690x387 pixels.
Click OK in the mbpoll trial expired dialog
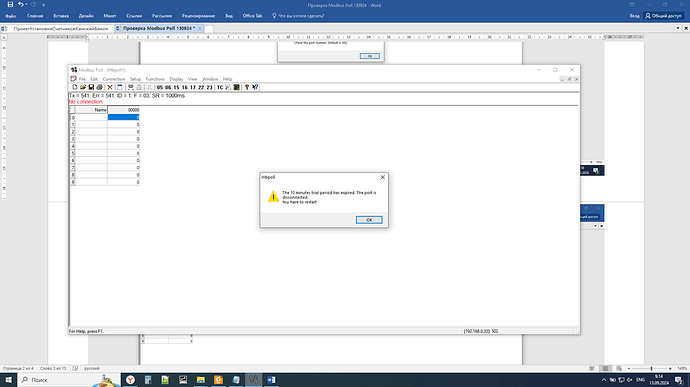pyautogui.click(x=369, y=220)
